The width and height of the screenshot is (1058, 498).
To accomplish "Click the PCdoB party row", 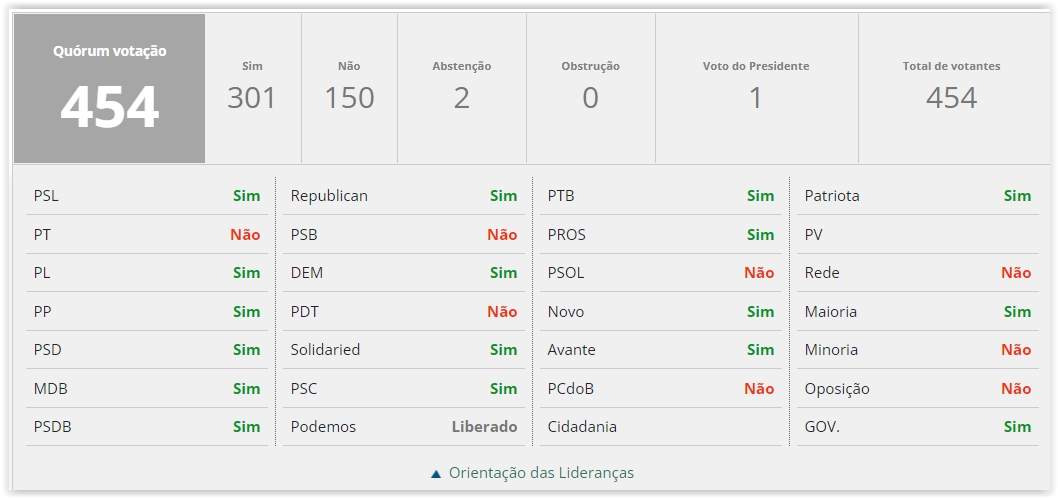I will (x=660, y=389).
